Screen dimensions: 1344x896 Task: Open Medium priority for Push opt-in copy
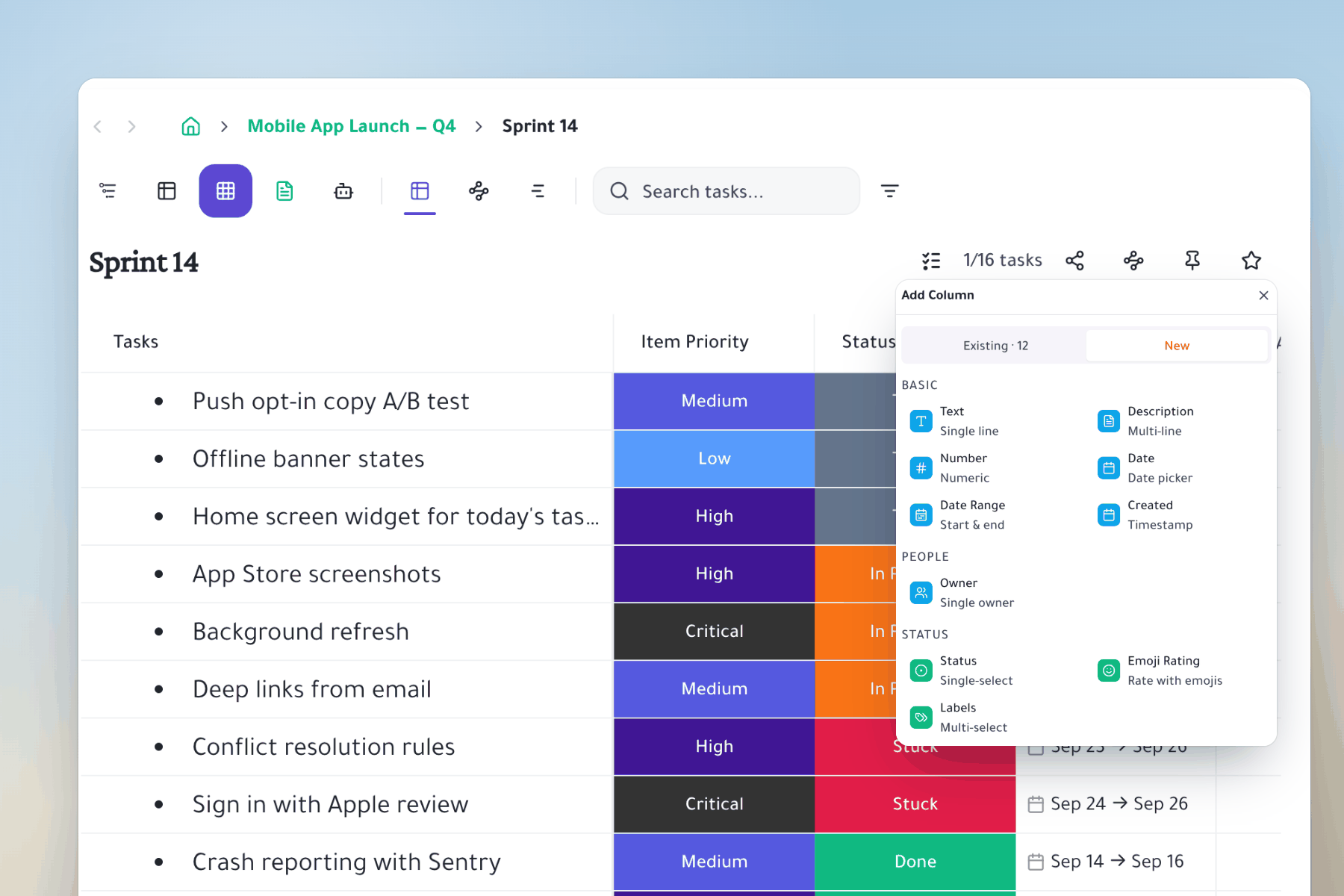click(714, 401)
